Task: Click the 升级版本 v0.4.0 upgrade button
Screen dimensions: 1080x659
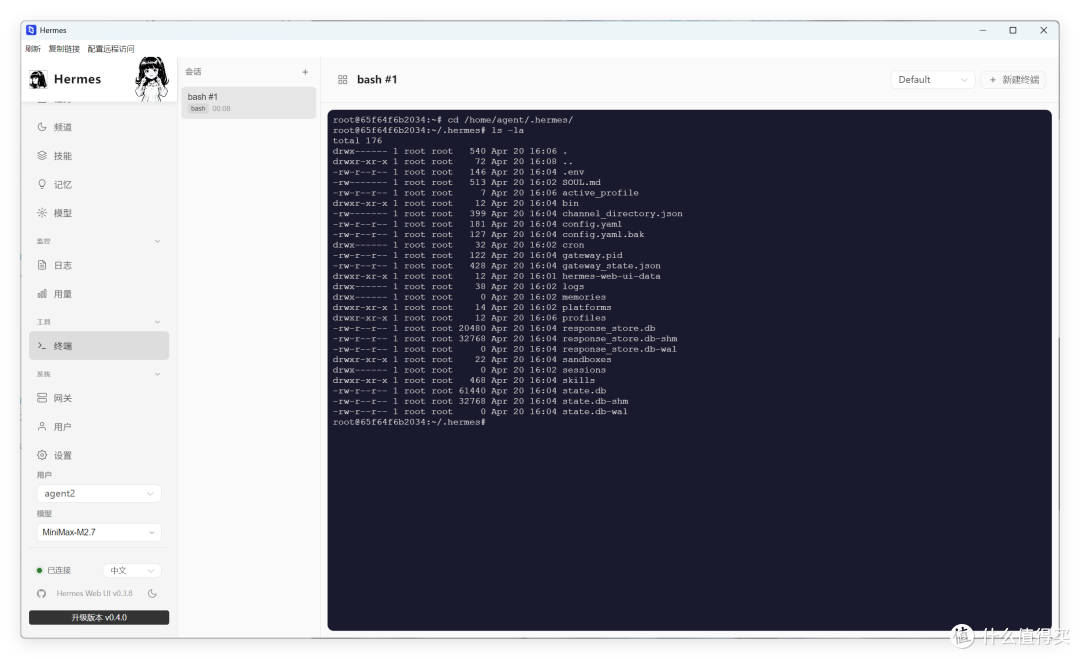Action: [99, 618]
